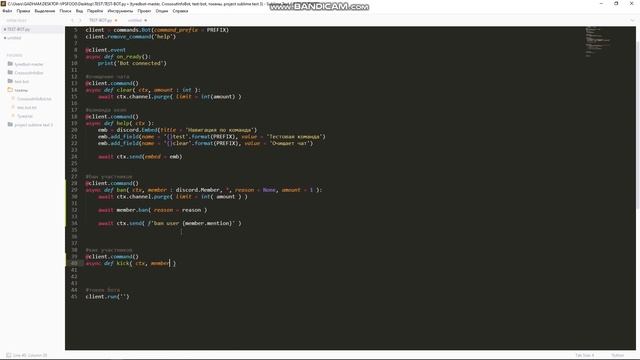Image resolution: width=640 pixels, height=360 pixels.
Task: Open the Перейти menu
Action: 95,11
